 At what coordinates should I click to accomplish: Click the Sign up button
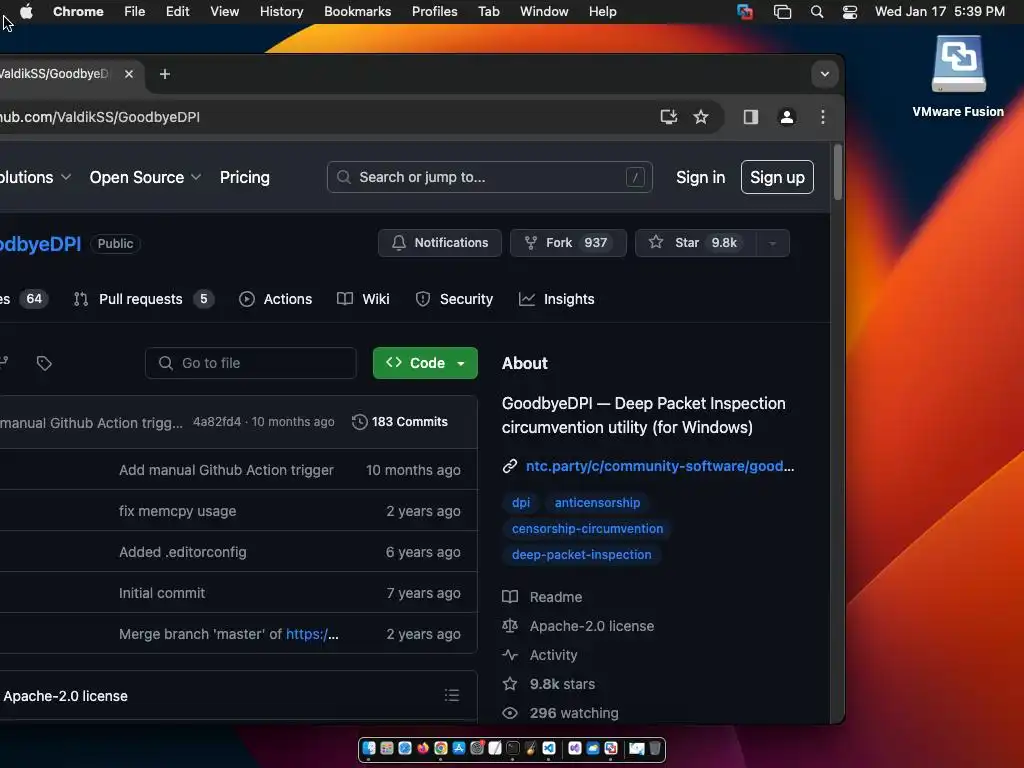(777, 177)
